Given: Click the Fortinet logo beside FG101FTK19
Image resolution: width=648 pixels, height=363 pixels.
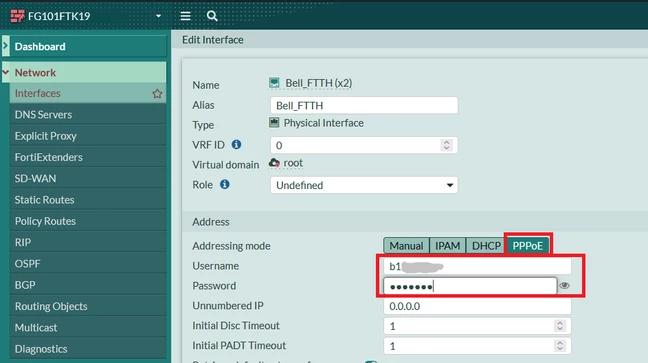Looking at the screenshot, I should point(17,16).
